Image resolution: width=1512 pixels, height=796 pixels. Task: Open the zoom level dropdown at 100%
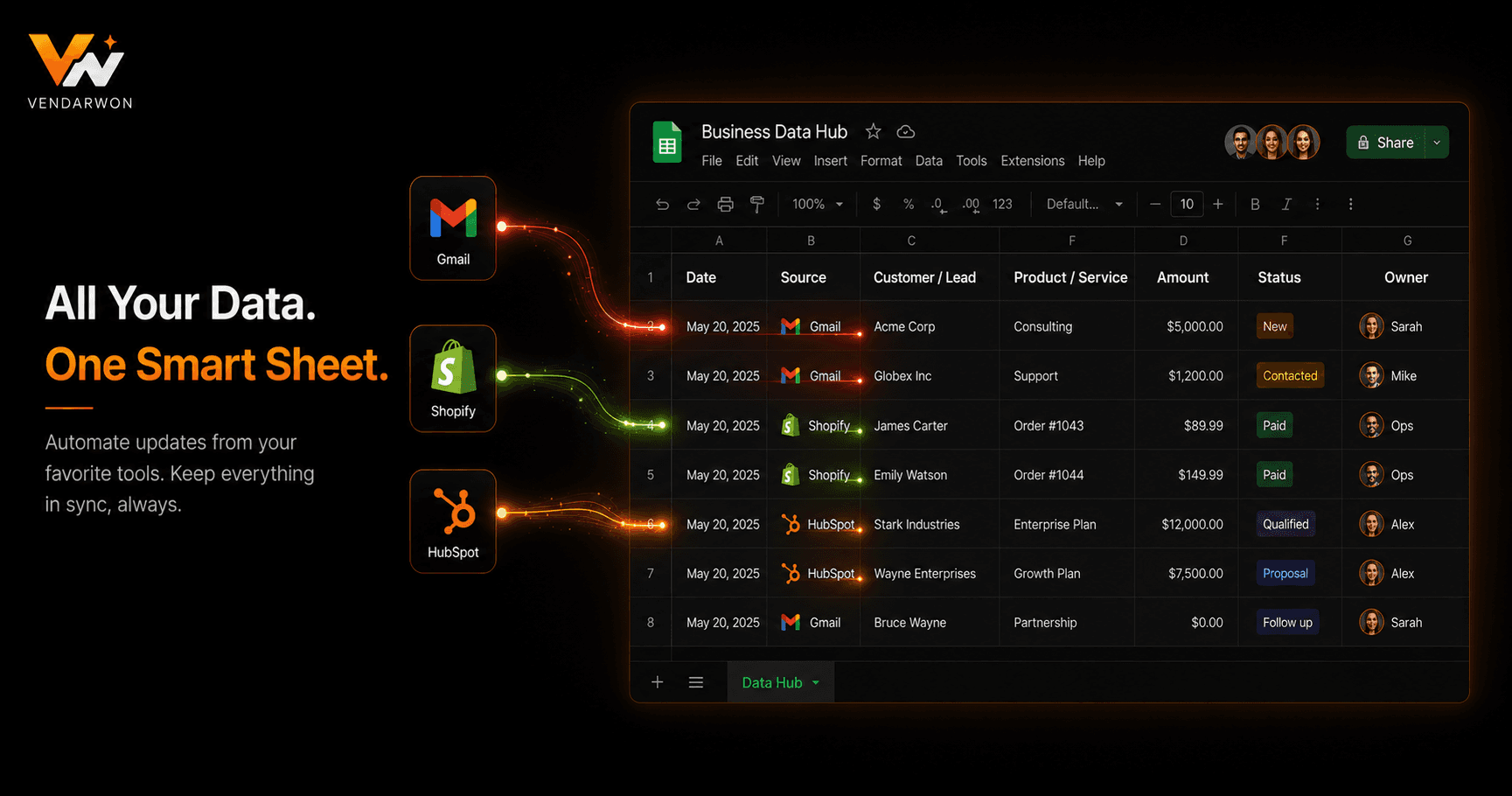pyautogui.click(x=818, y=204)
